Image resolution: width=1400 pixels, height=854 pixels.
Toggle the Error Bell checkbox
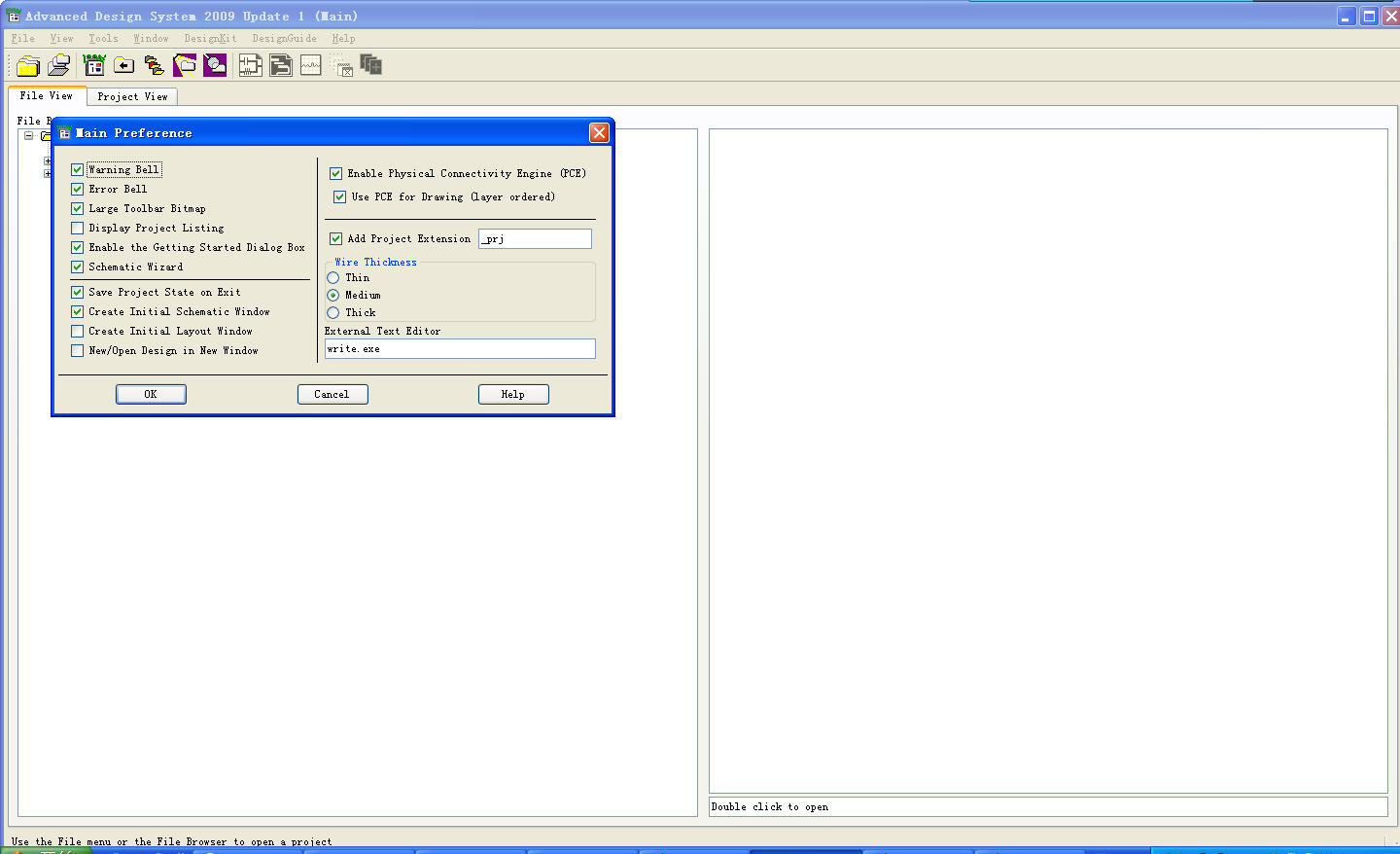tap(77, 189)
